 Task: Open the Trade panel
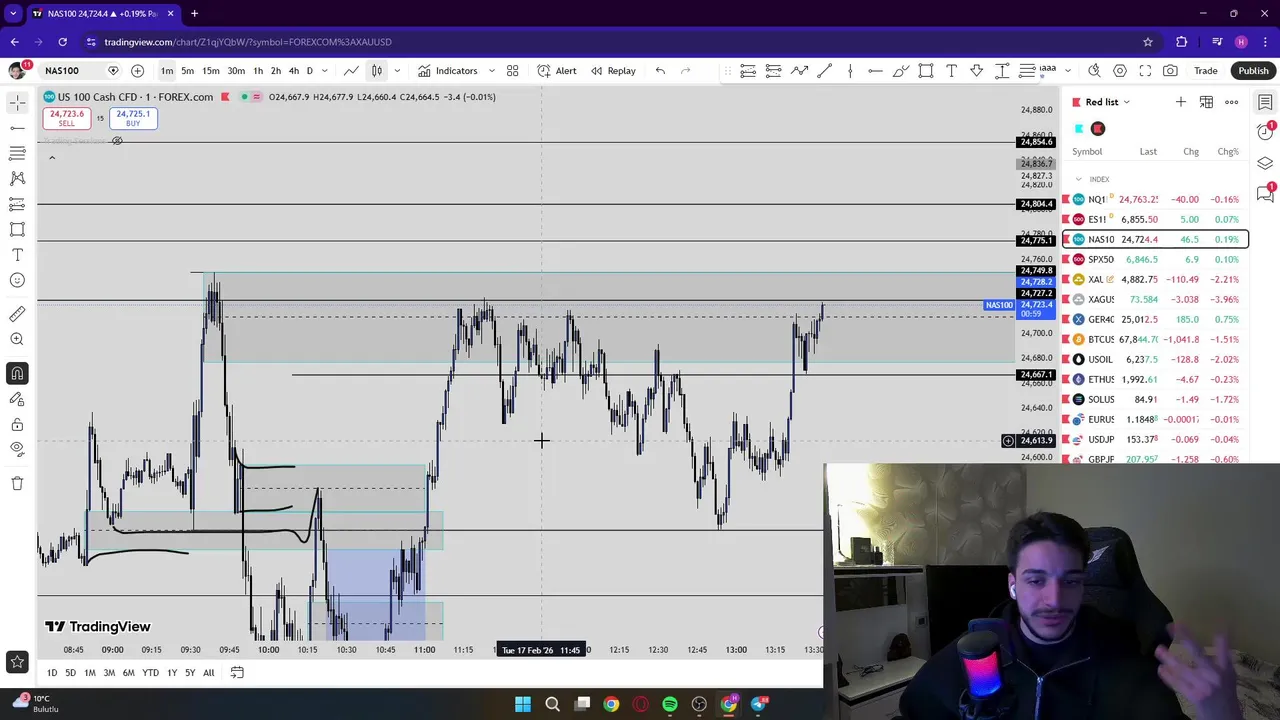(1206, 71)
